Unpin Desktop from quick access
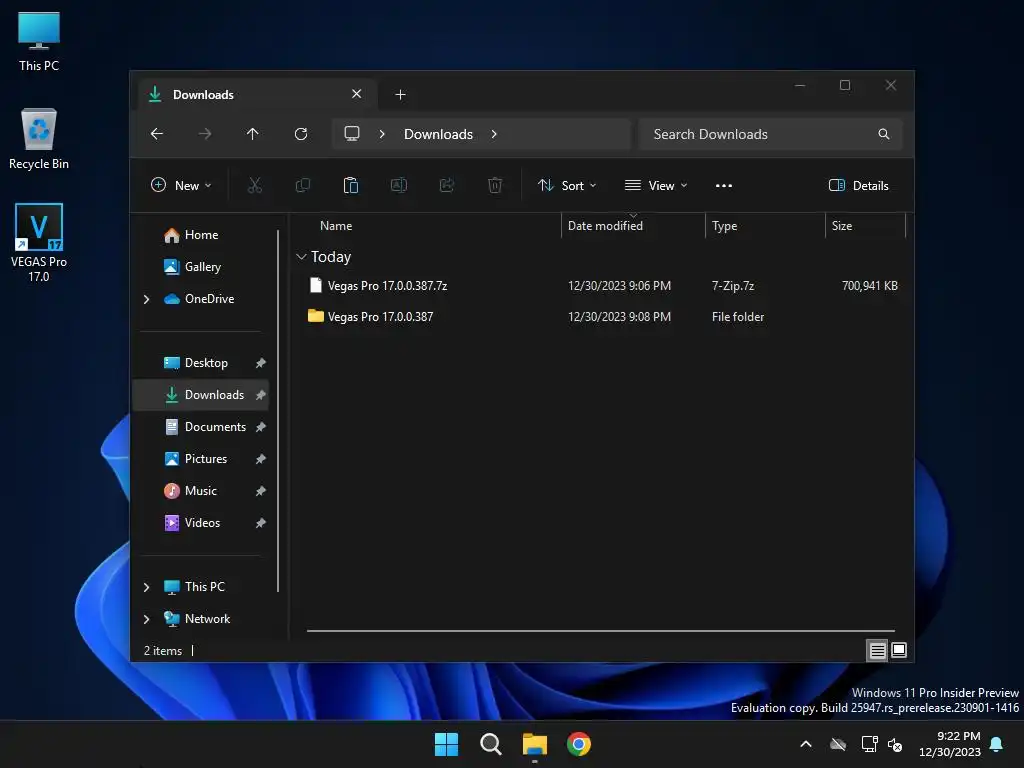Screen dimensions: 1024x768 (x=261, y=363)
